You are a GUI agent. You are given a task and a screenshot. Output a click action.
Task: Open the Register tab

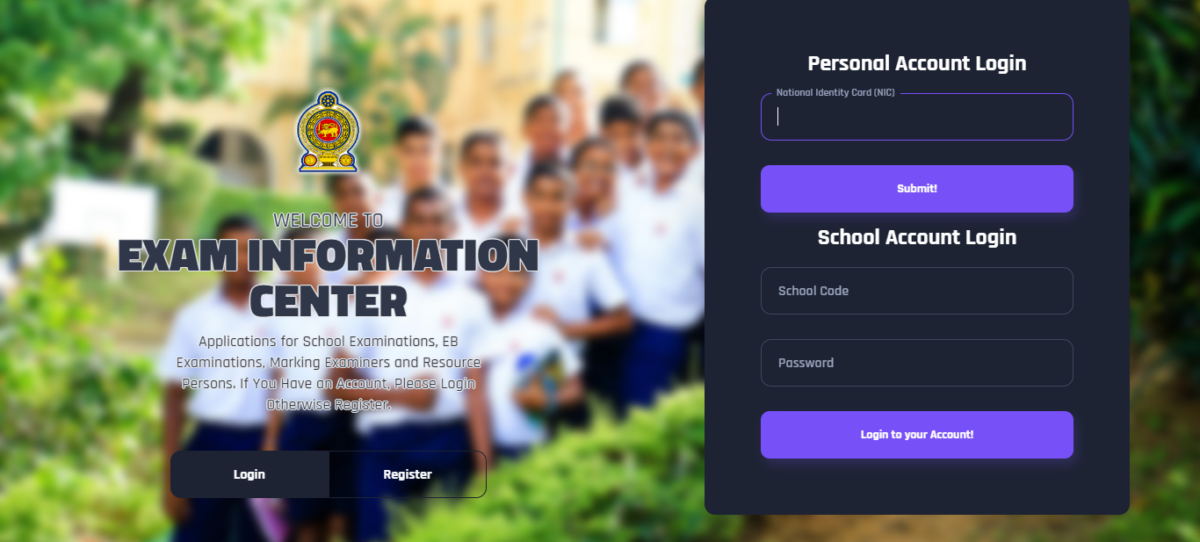coord(407,474)
